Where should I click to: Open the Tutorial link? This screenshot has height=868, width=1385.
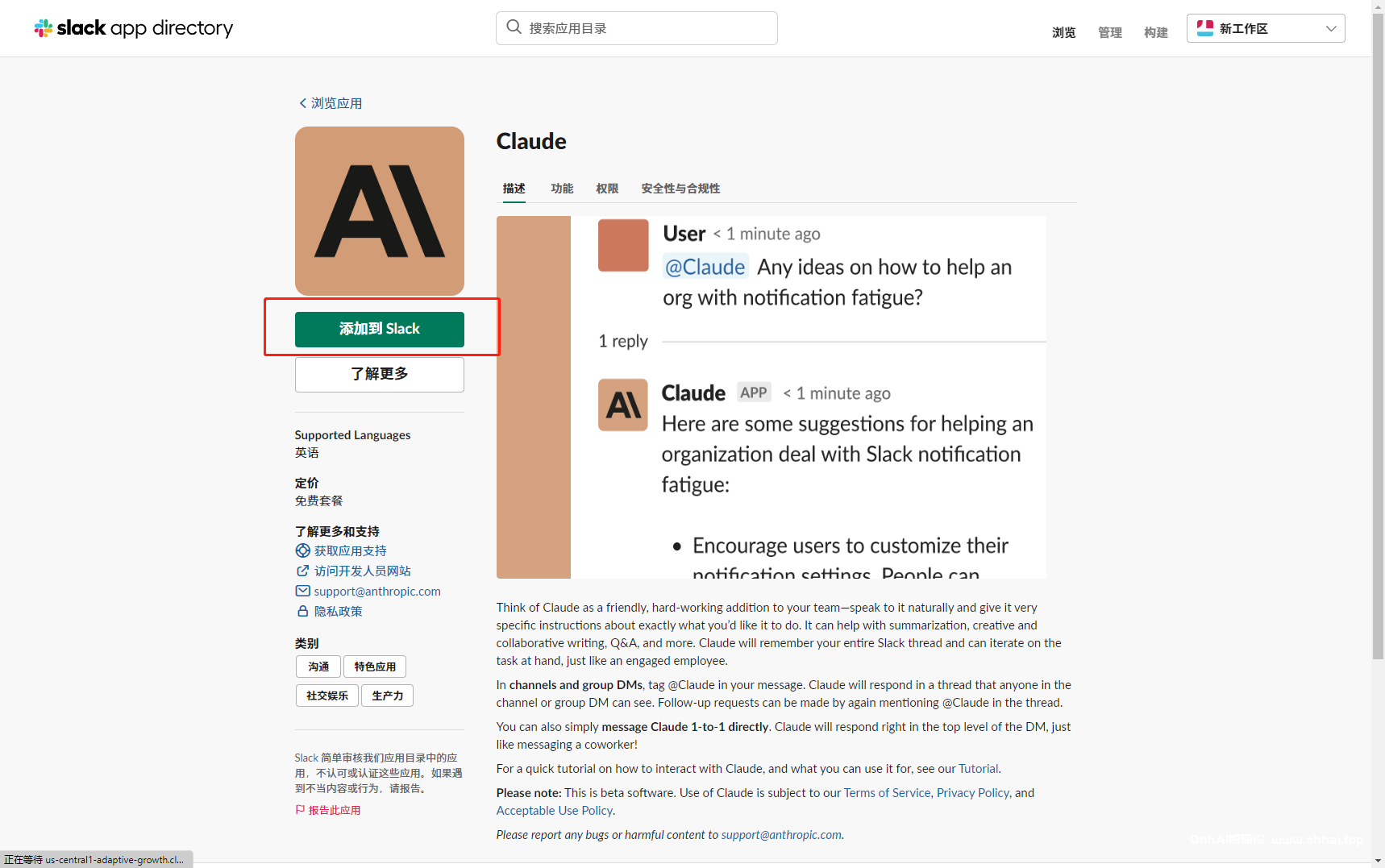tap(978, 769)
